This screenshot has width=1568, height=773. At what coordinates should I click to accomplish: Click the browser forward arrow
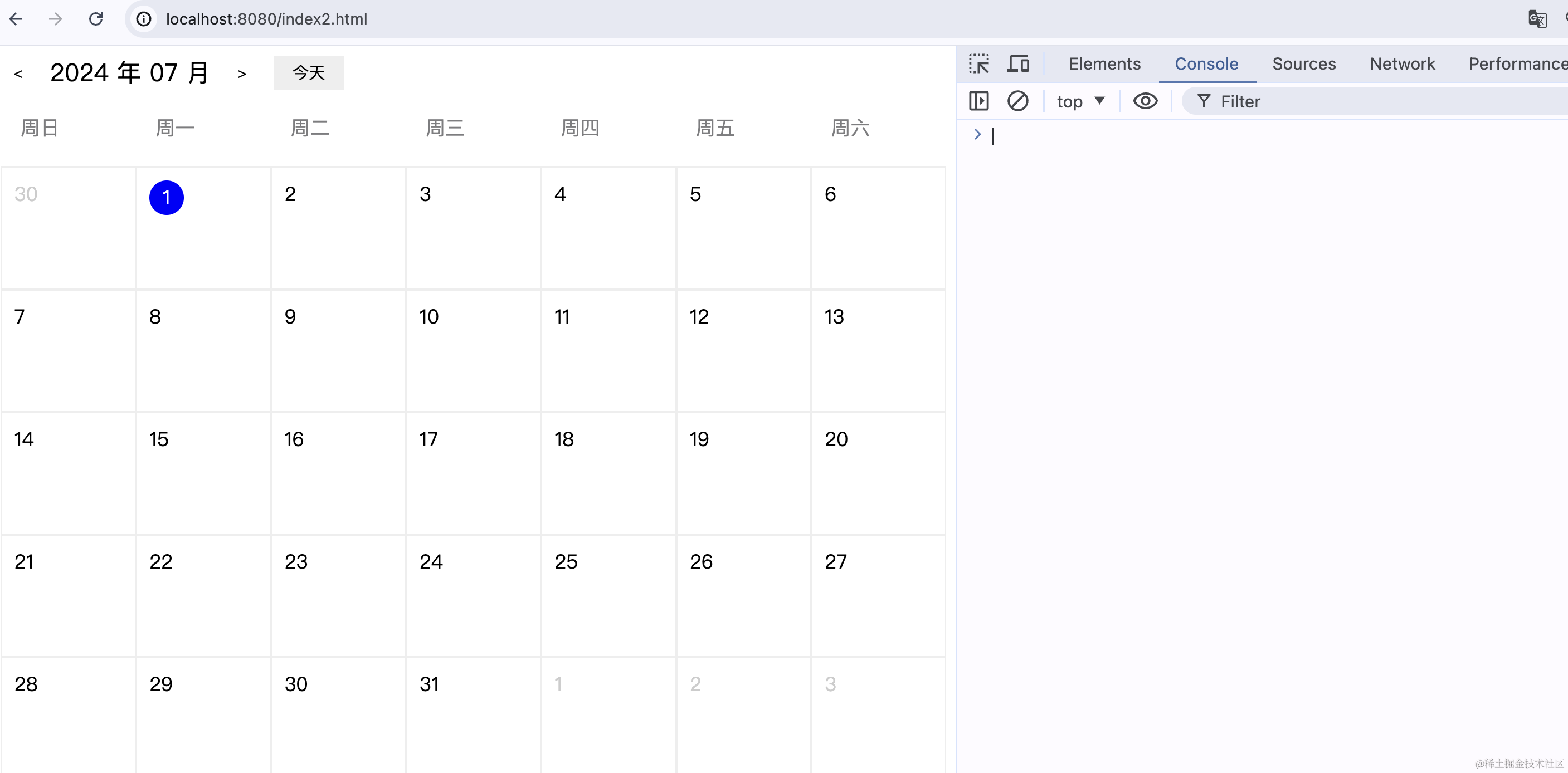55,19
